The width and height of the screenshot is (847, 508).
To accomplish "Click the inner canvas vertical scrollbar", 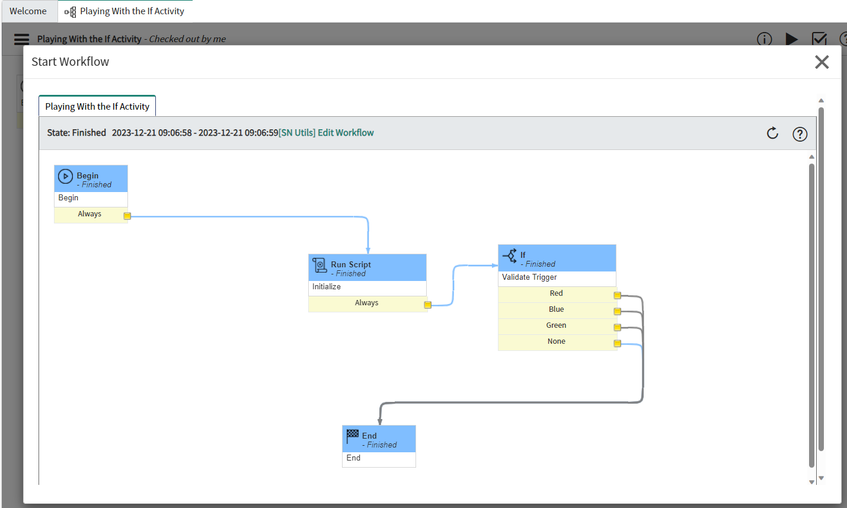I will (x=811, y=315).
